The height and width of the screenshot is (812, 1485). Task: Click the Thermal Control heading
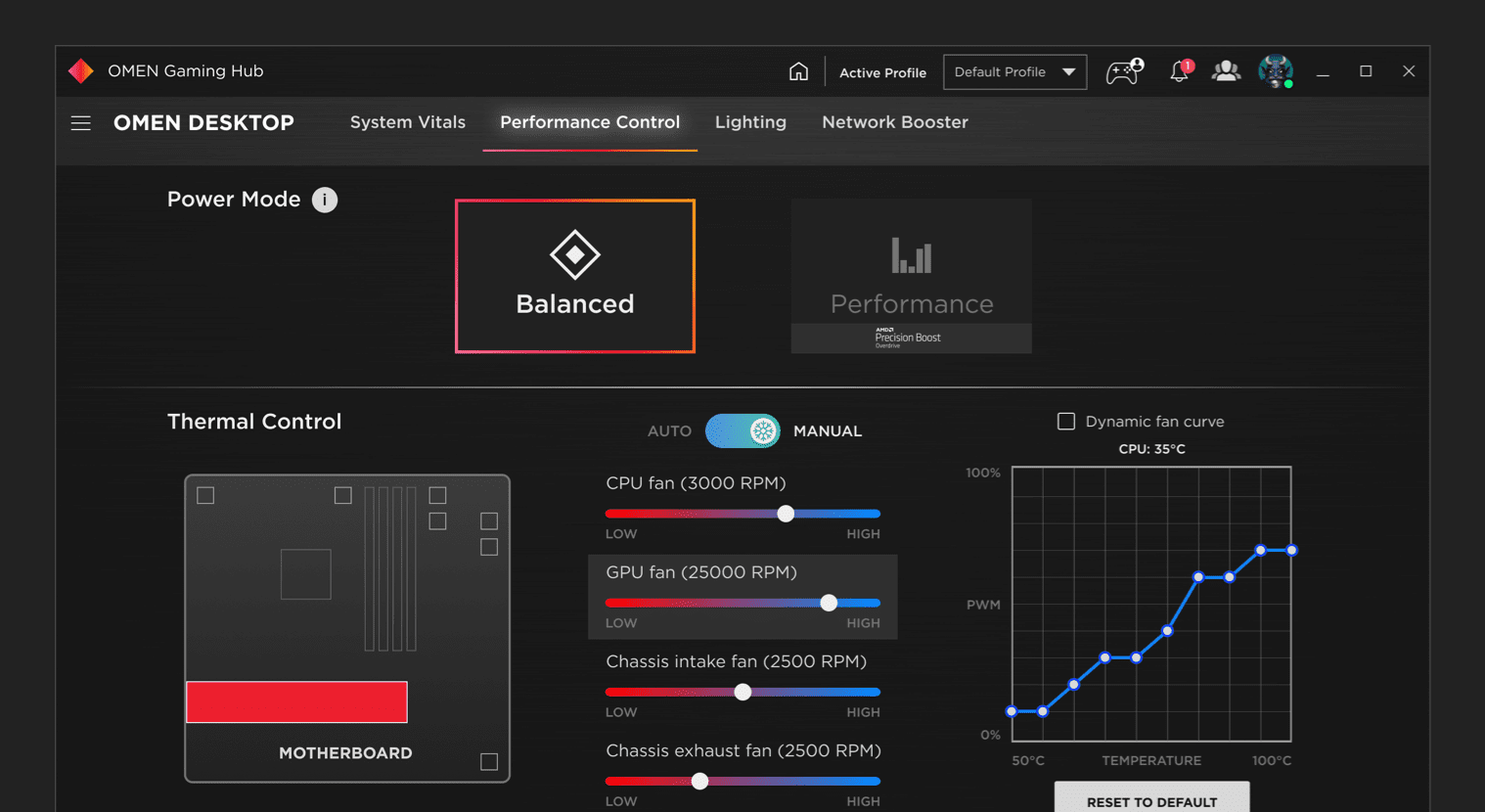pyautogui.click(x=254, y=422)
